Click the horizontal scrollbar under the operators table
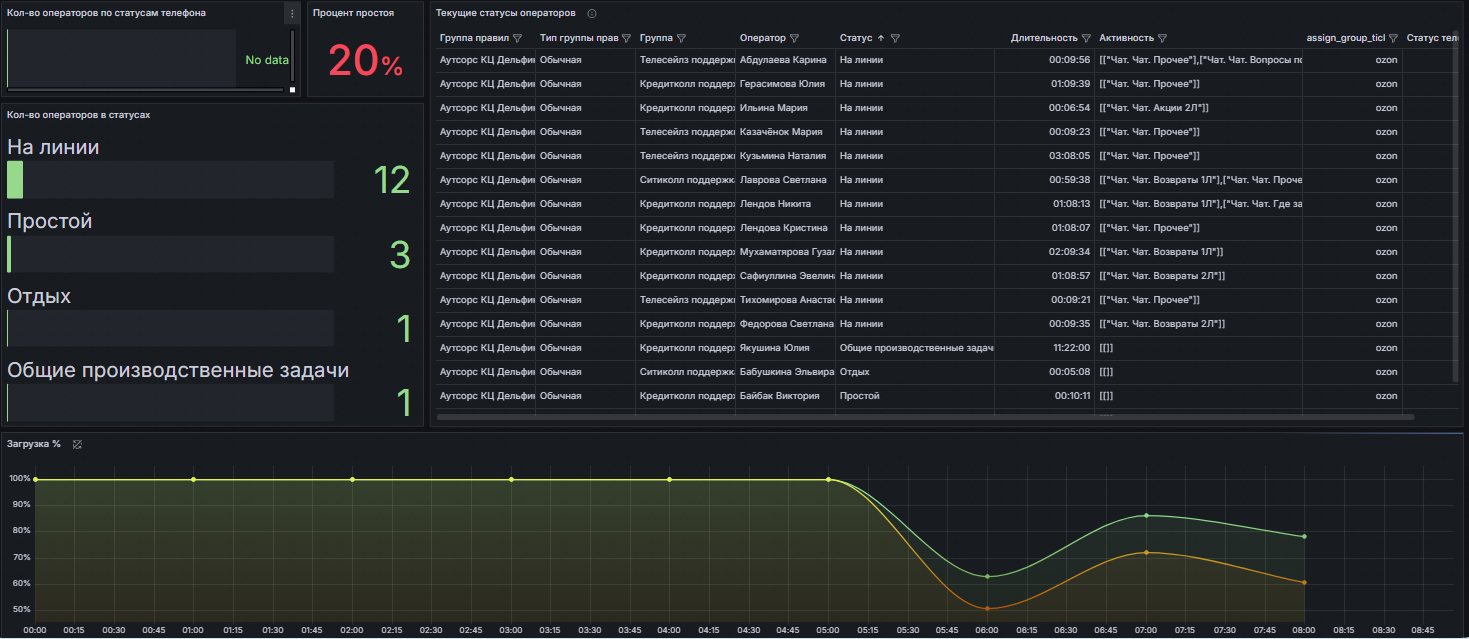 [x=925, y=417]
